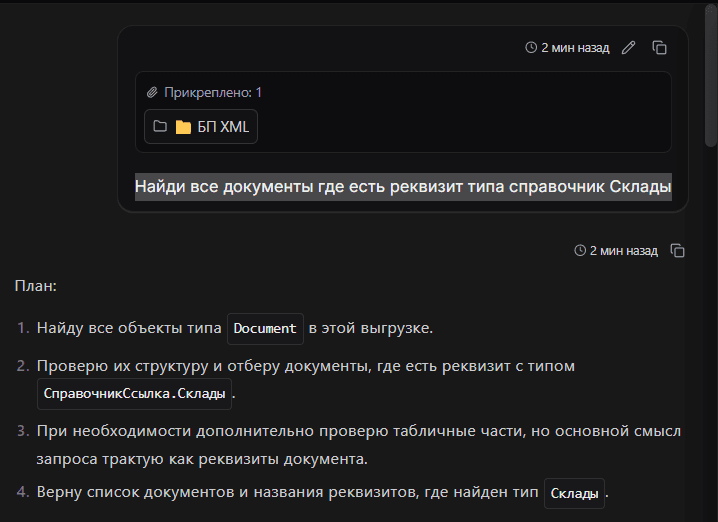This screenshot has height=522, width=718.
Task: Click the 'Прикреплено: 1' label
Action: (x=213, y=92)
